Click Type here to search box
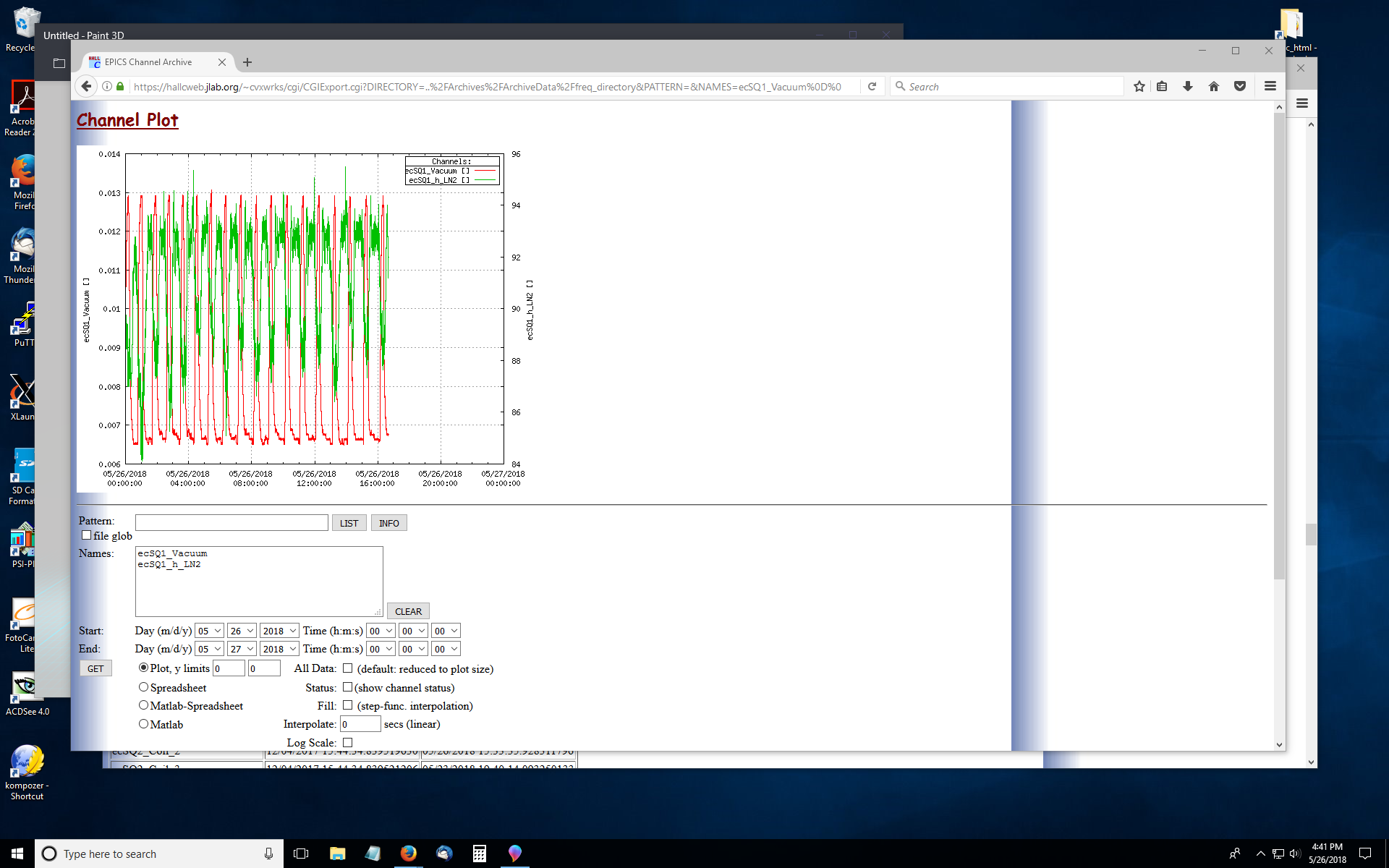 159,854
